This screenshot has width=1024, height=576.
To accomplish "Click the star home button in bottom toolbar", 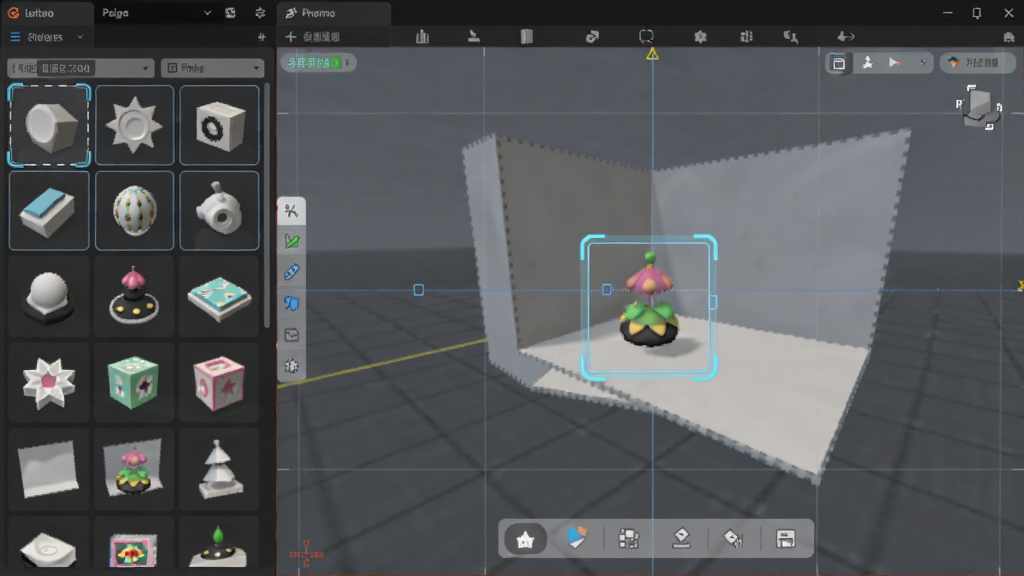I will (525, 539).
